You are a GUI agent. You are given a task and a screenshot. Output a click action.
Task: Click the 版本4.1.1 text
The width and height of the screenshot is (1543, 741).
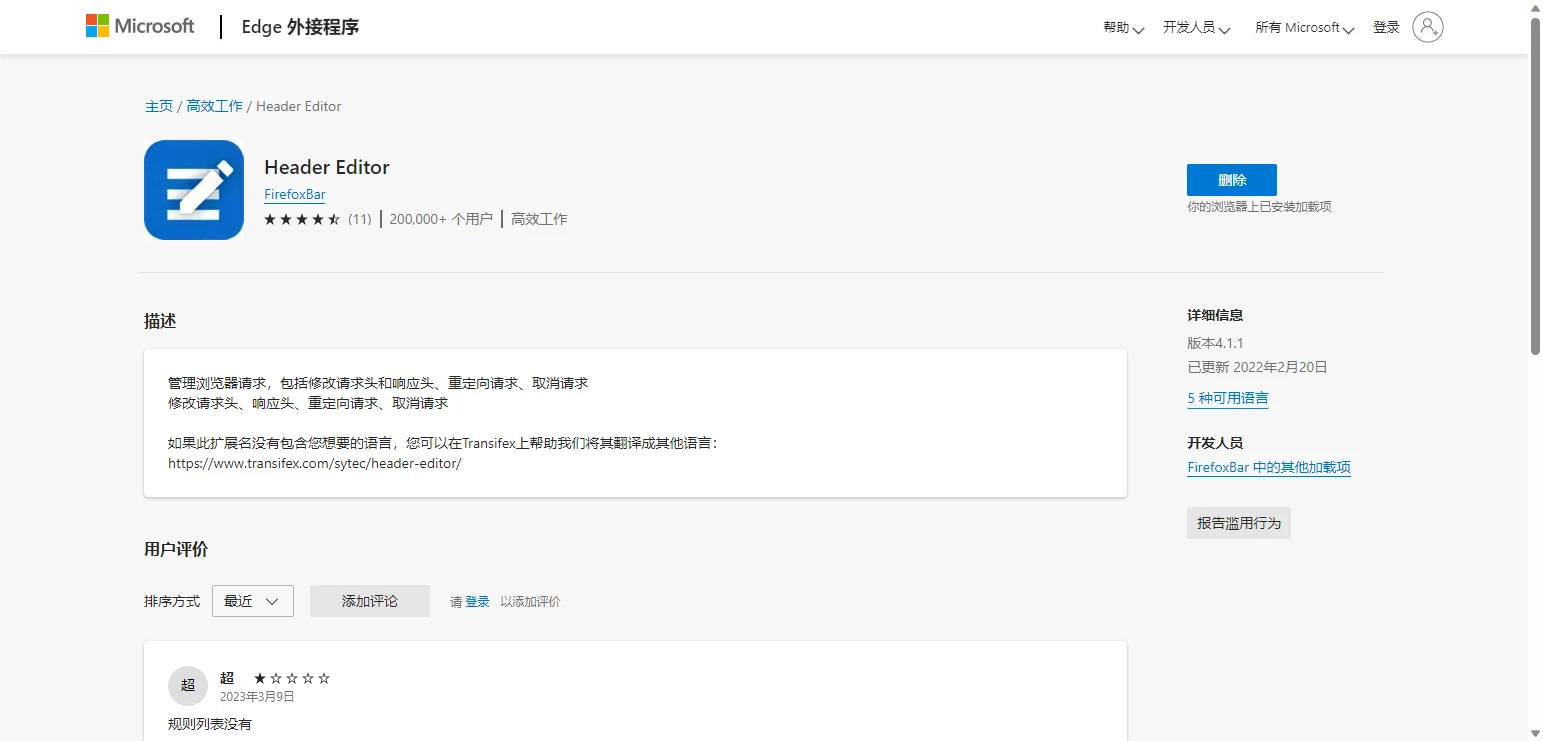pos(1215,343)
